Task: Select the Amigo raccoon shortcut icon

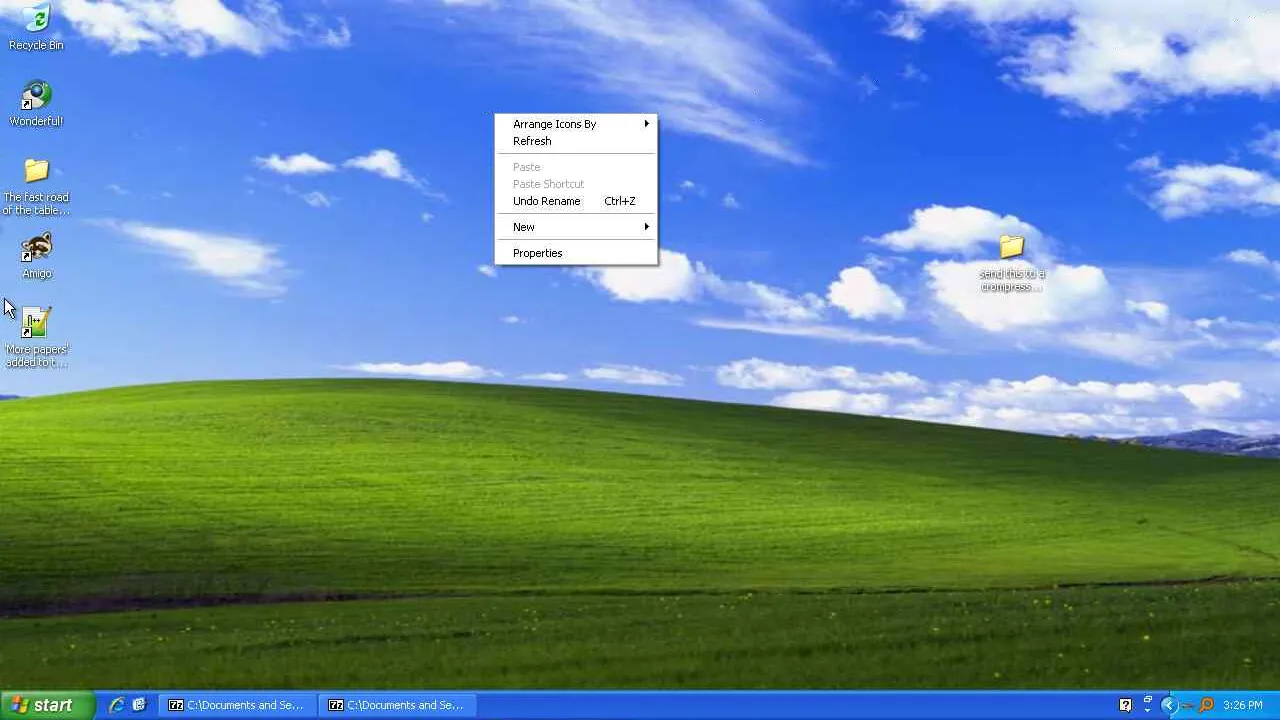Action: (36, 256)
